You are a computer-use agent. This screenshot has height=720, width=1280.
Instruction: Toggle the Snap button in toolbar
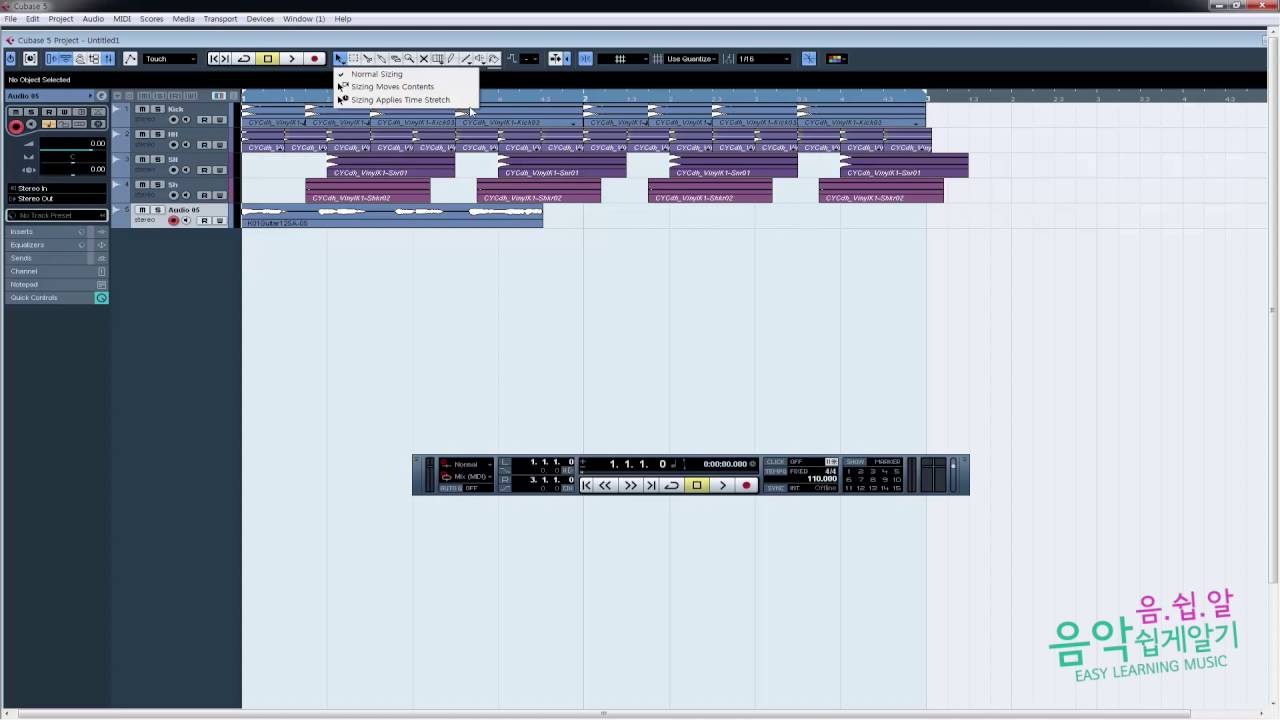click(585, 59)
